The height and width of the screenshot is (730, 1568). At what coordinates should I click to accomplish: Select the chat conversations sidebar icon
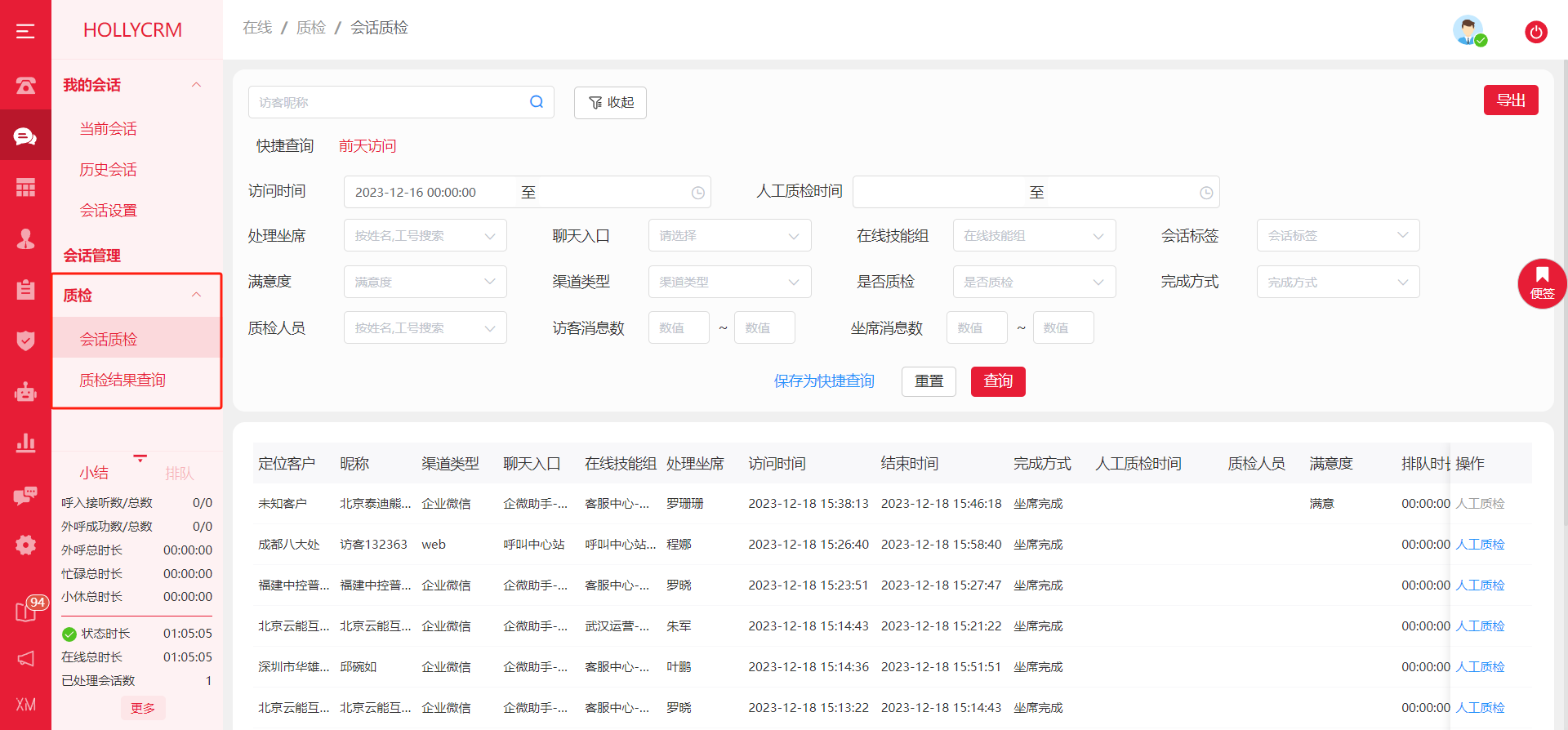click(25, 136)
